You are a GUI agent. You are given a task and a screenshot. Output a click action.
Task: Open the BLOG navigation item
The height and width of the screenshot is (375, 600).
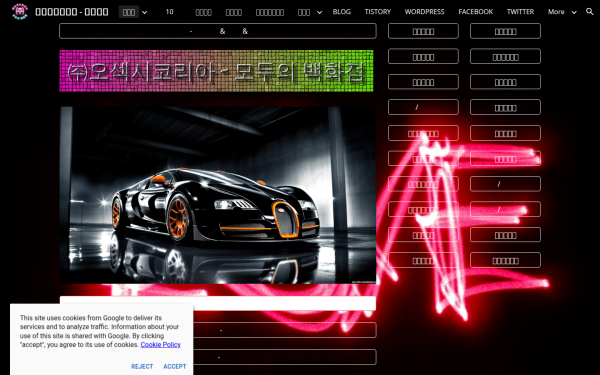pos(342,12)
